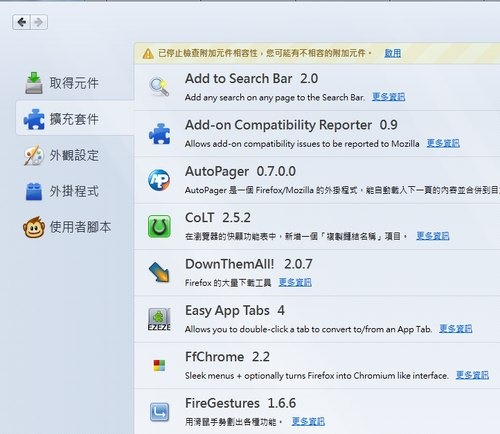Image resolution: width=500 pixels, height=434 pixels.
Task: Click the green CoLT extension icon
Action: click(159, 226)
